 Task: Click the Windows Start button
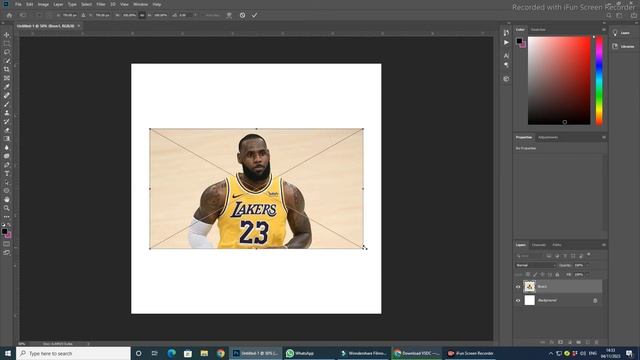(x=7, y=353)
